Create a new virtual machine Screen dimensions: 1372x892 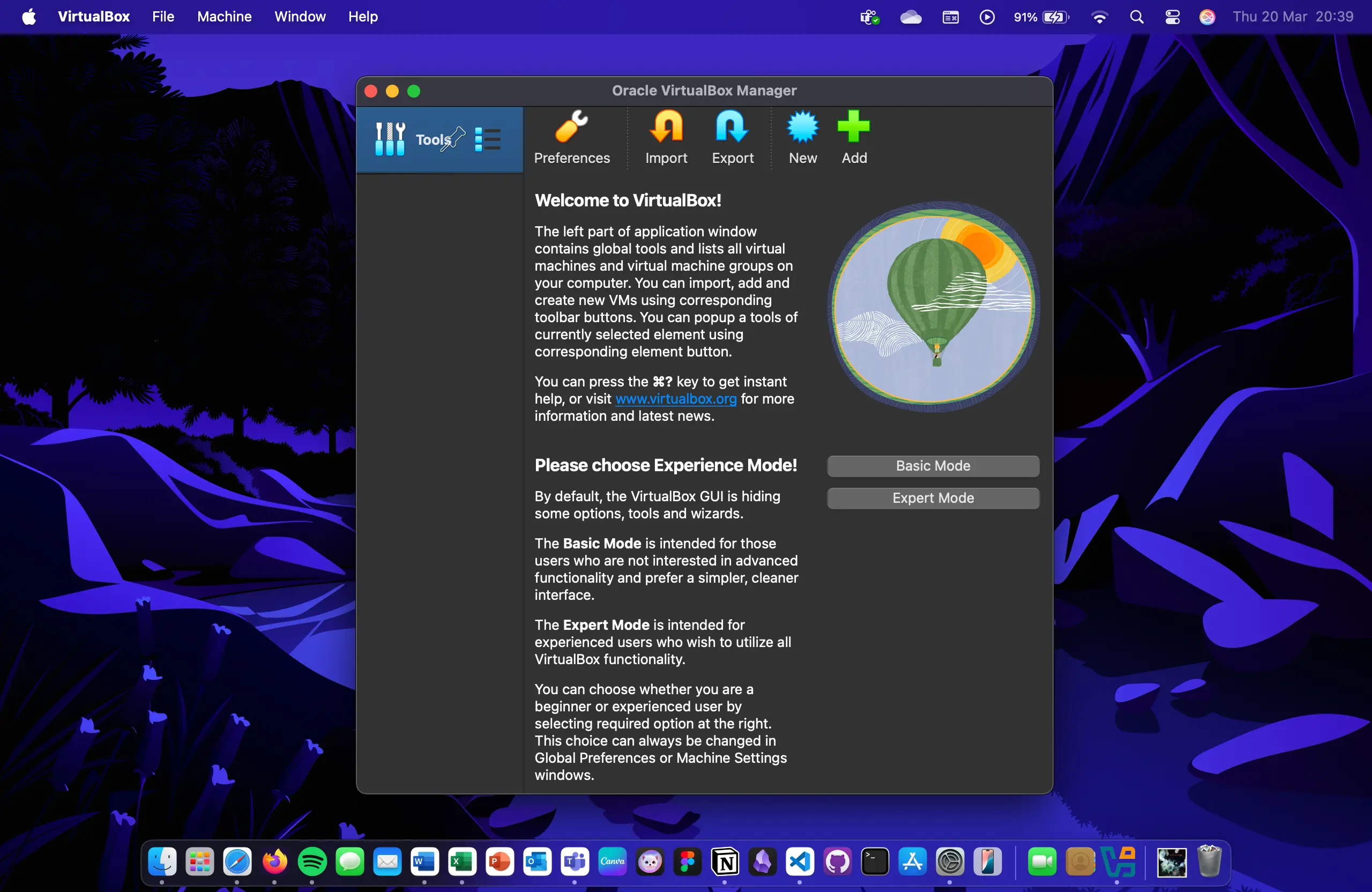point(802,138)
